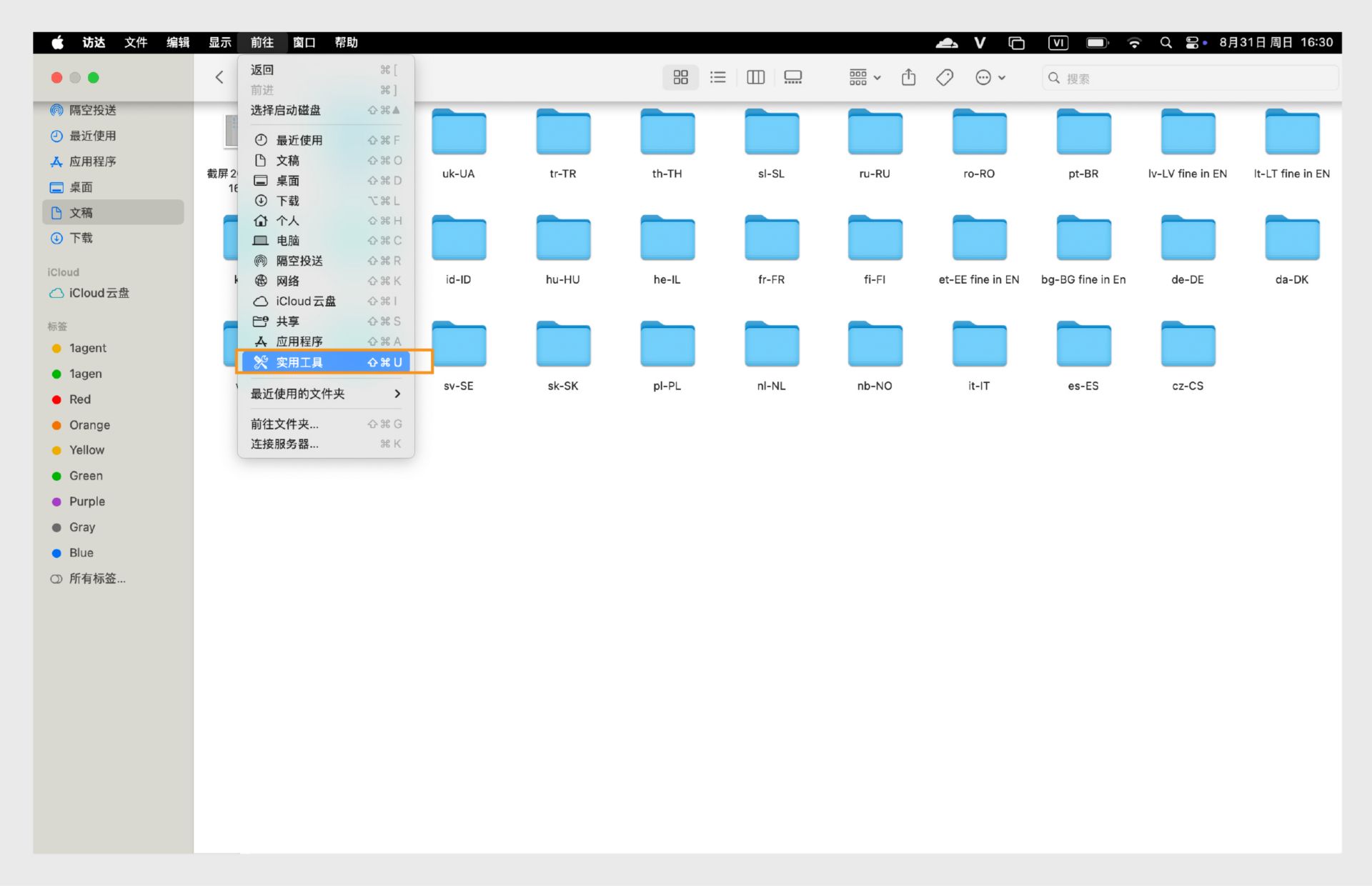Switch to gallery view
The image size is (1372, 886).
click(x=792, y=77)
